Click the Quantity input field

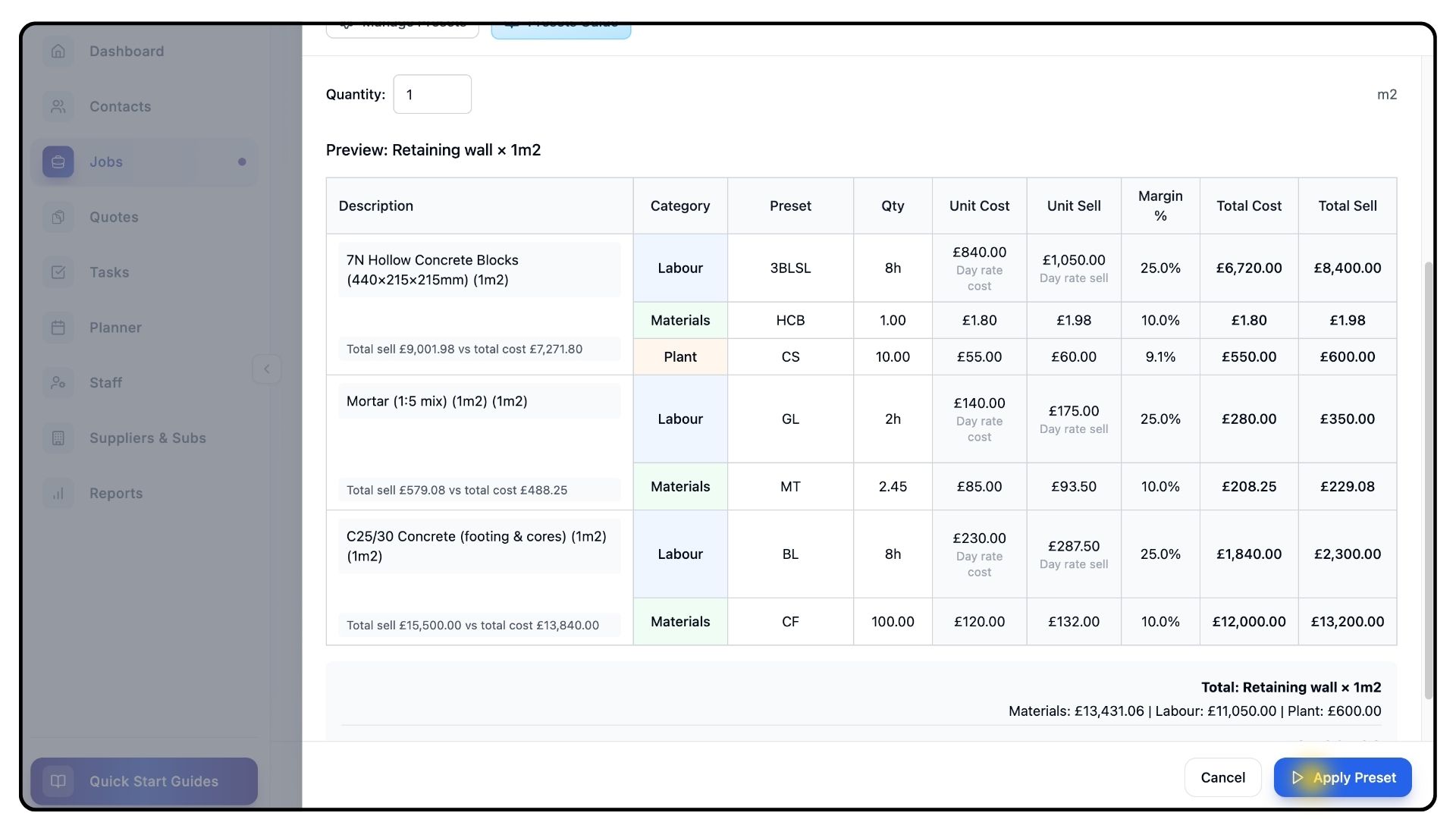click(x=432, y=95)
